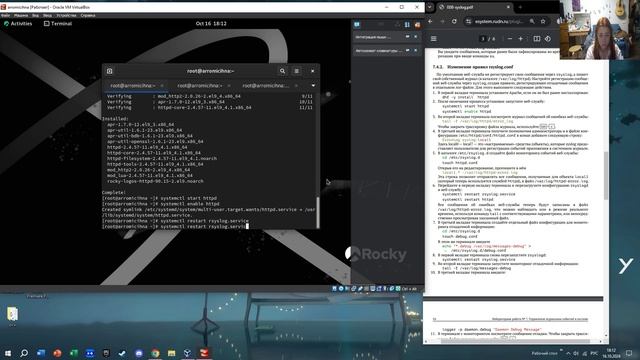Zoom out the PDF with minus button
The height and width of the screenshot is (360, 640).
click(510, 39)
